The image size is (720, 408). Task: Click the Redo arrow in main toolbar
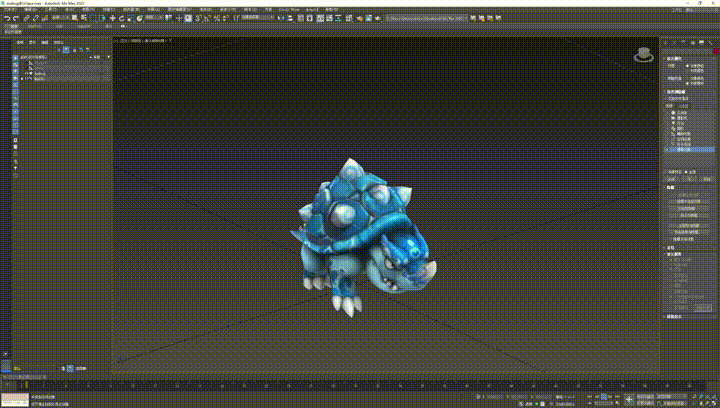(16, 18)
